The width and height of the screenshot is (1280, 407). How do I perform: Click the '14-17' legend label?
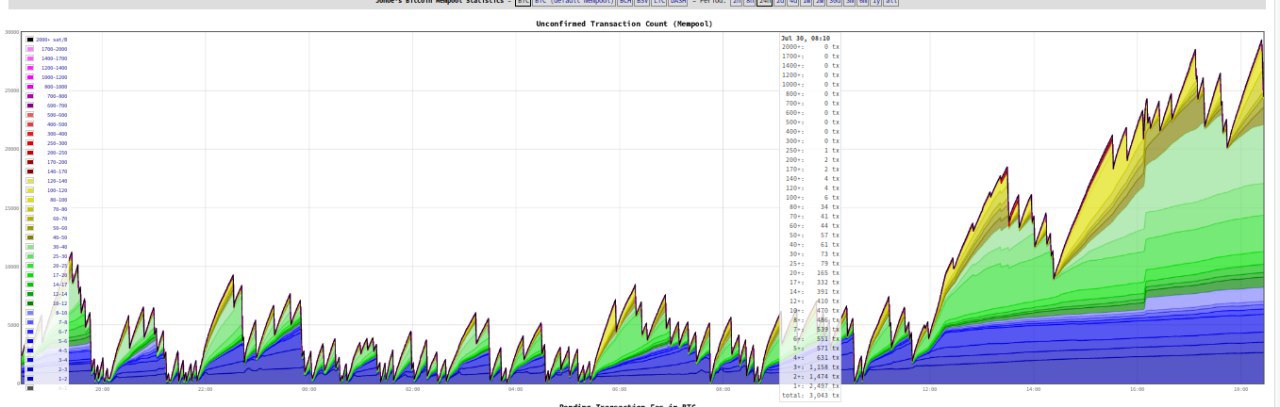click(60, 285)
